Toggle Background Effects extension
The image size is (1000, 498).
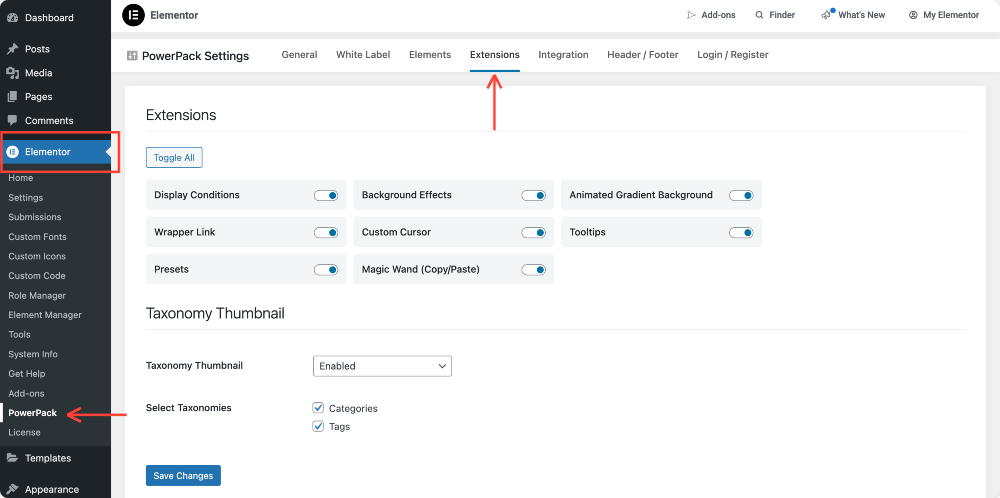click(534, 195)
